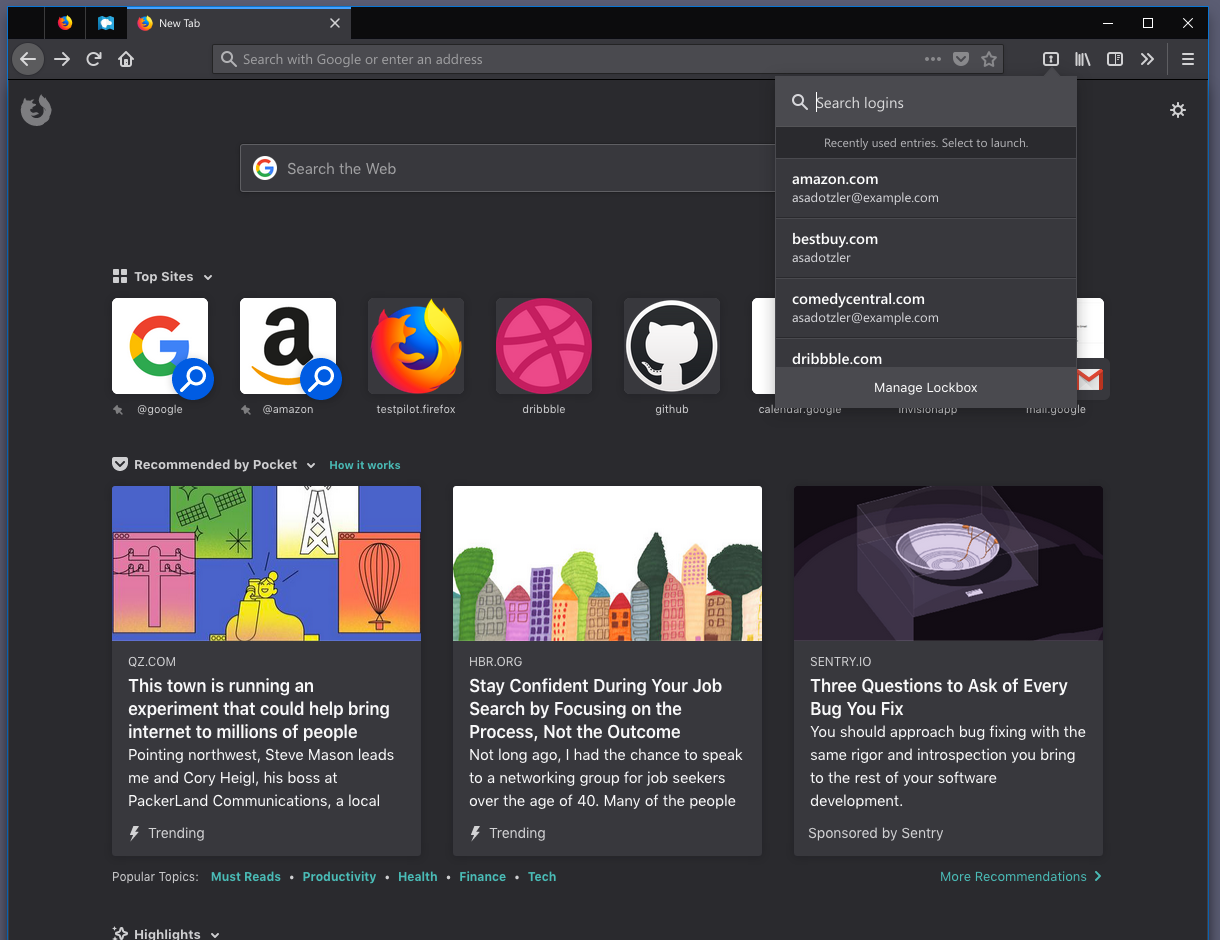Save the page to Pocket
1220x940 pixels.
click(961, 59)
